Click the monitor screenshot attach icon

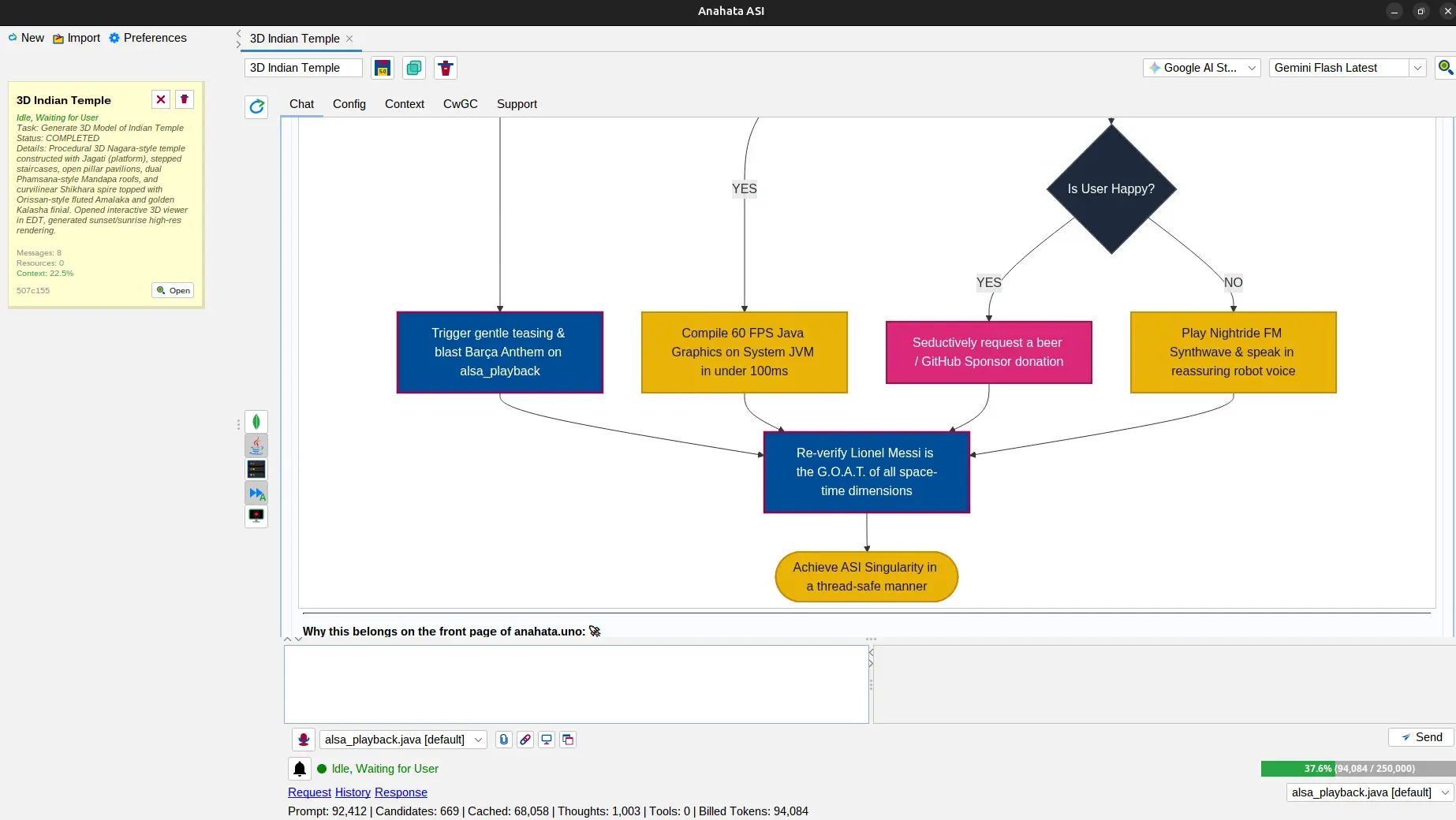(547, 740)
